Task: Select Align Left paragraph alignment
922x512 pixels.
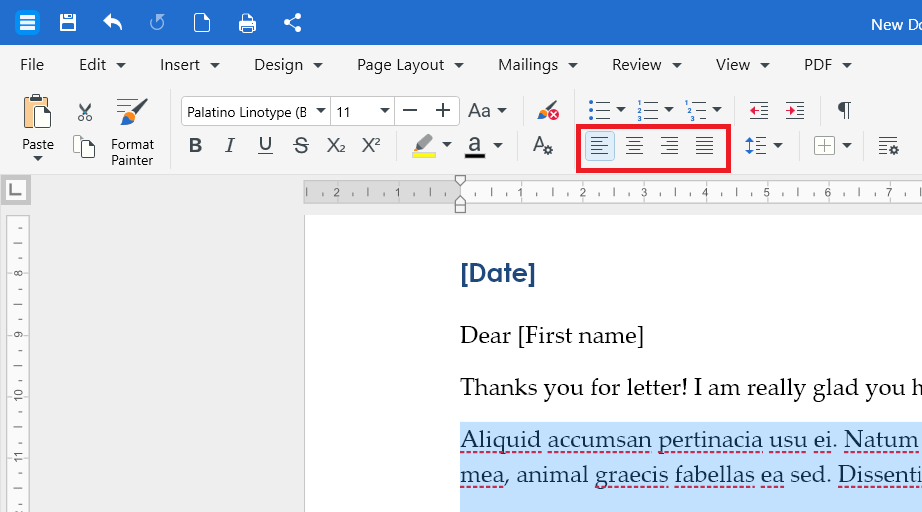Action: [599, 145]
